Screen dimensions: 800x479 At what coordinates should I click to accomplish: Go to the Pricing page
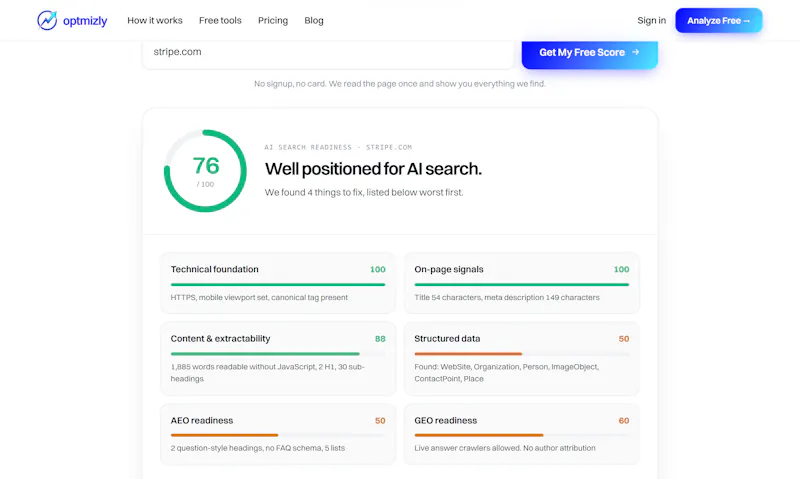[273, 20]
